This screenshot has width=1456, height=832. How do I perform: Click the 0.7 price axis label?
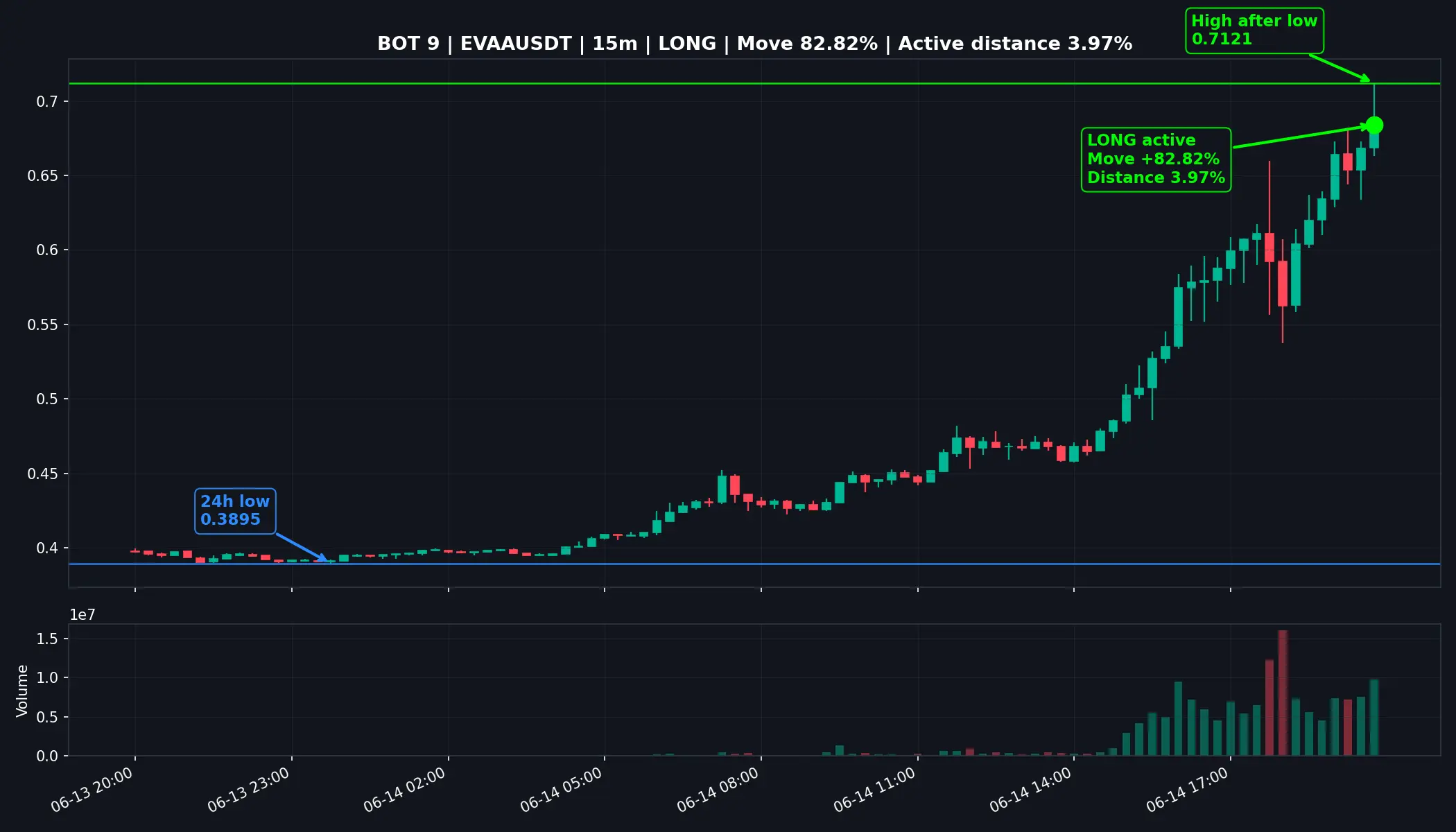pyautogui.click(x=47, y=102)
